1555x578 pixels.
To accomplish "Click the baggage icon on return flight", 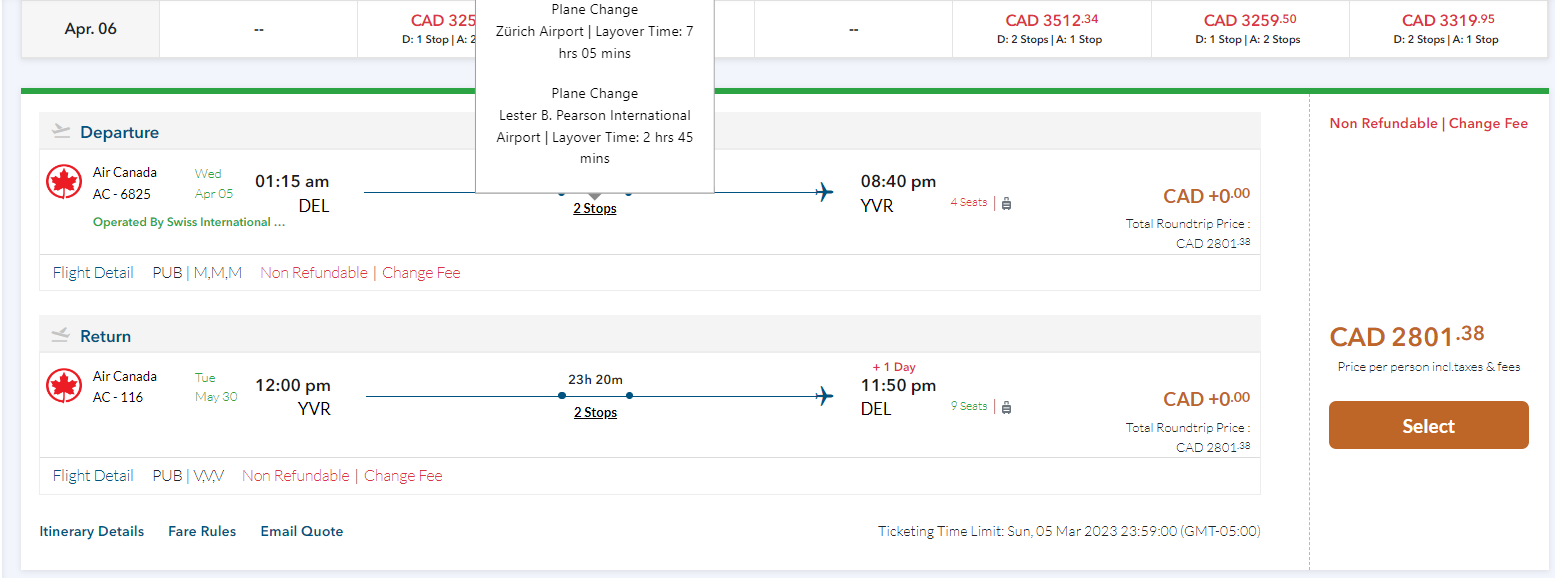I will click(x=1006, y=407).
